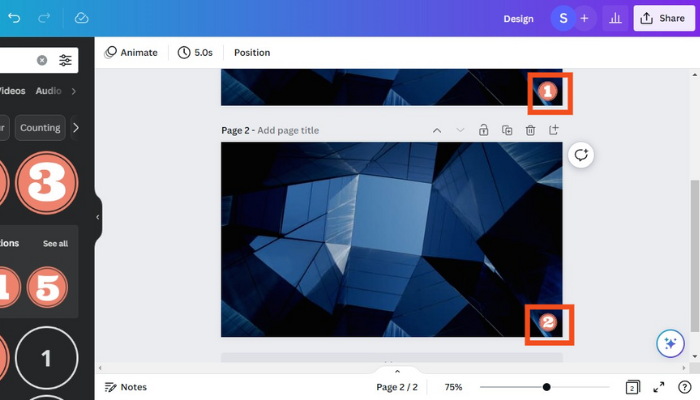
Task: Open the Position panel
Action: (x=252, y=53)
